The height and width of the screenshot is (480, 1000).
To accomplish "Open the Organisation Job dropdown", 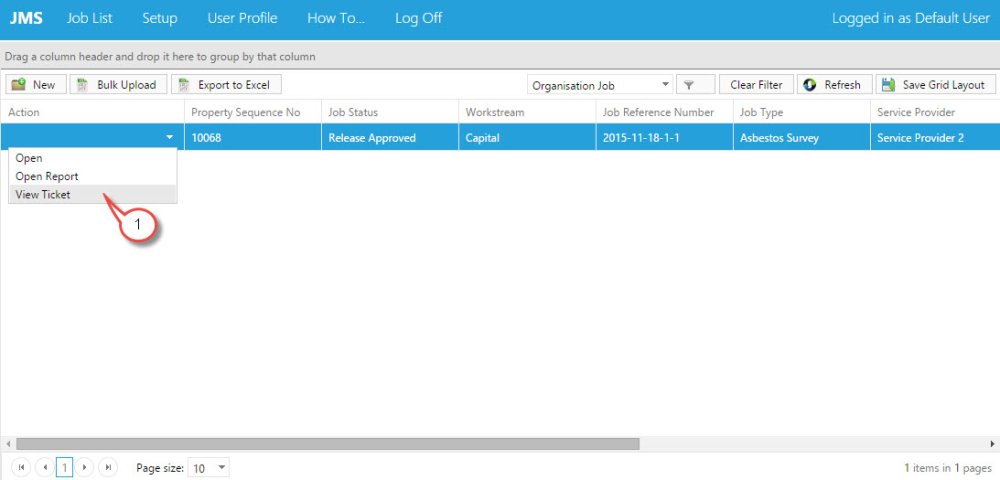I will point(600,85).
